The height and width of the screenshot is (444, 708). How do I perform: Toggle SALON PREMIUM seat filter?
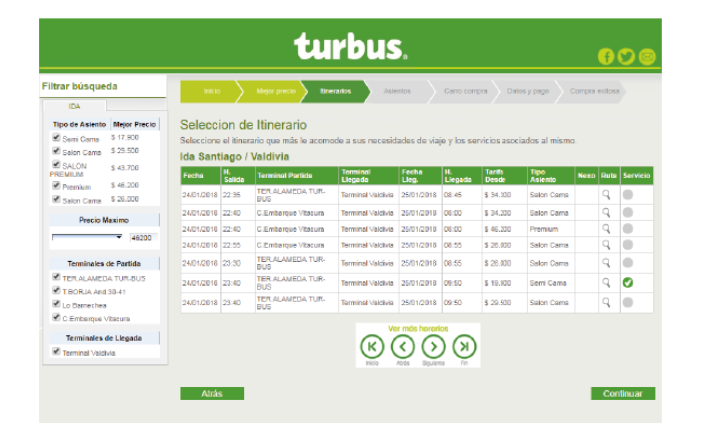56,164
